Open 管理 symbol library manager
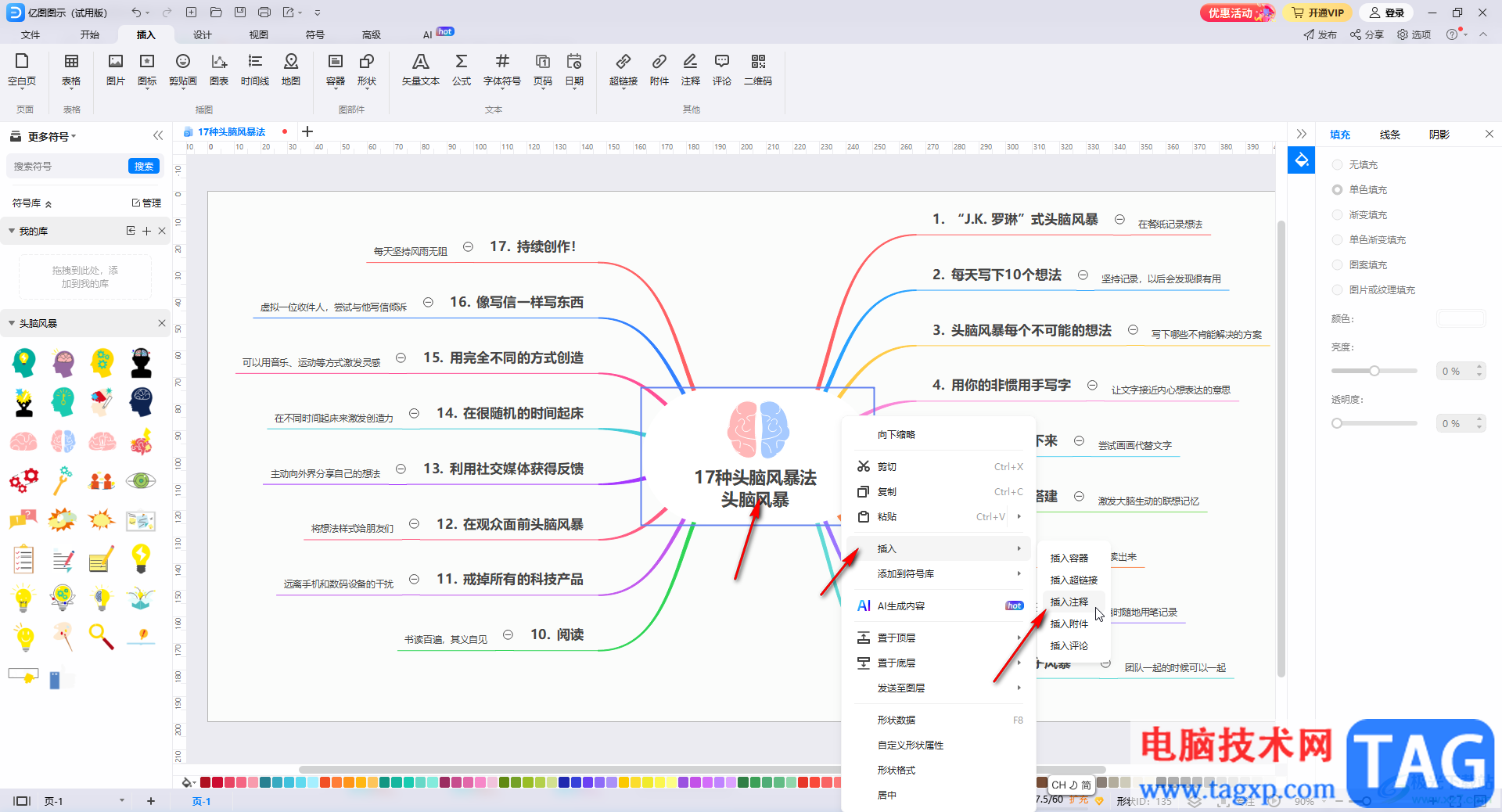1502x812 pixels. coord(146,203)
